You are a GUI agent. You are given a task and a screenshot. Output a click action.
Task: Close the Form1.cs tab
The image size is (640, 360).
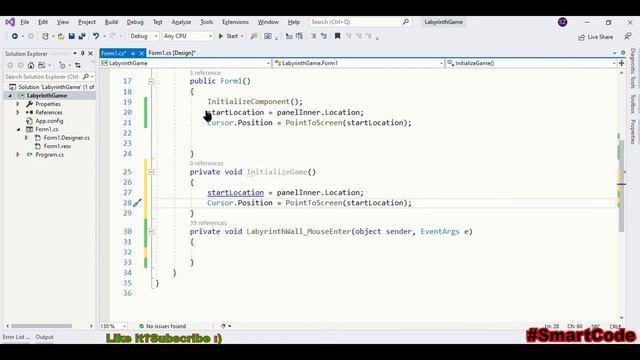[x=142, y=53]
